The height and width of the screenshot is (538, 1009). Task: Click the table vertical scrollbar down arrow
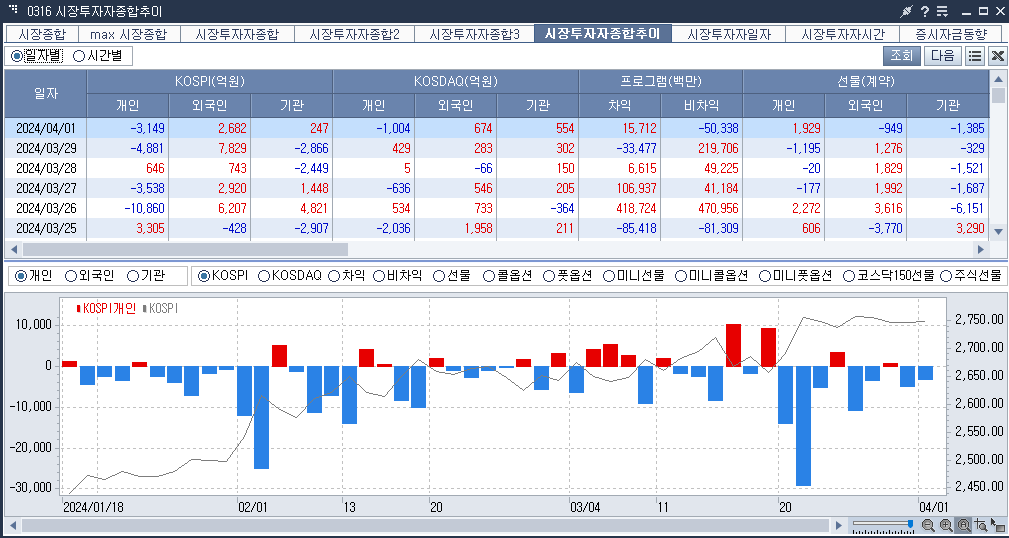click(x=998, y=231)
